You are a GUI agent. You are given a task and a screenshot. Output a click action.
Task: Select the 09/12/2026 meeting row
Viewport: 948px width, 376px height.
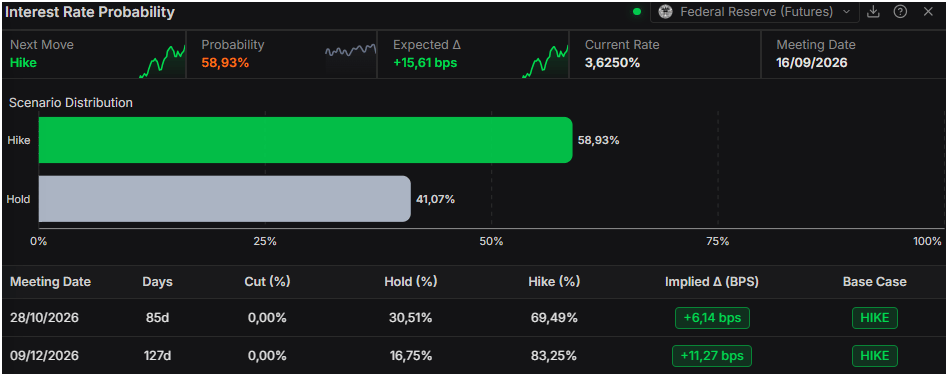click(474, 355)
